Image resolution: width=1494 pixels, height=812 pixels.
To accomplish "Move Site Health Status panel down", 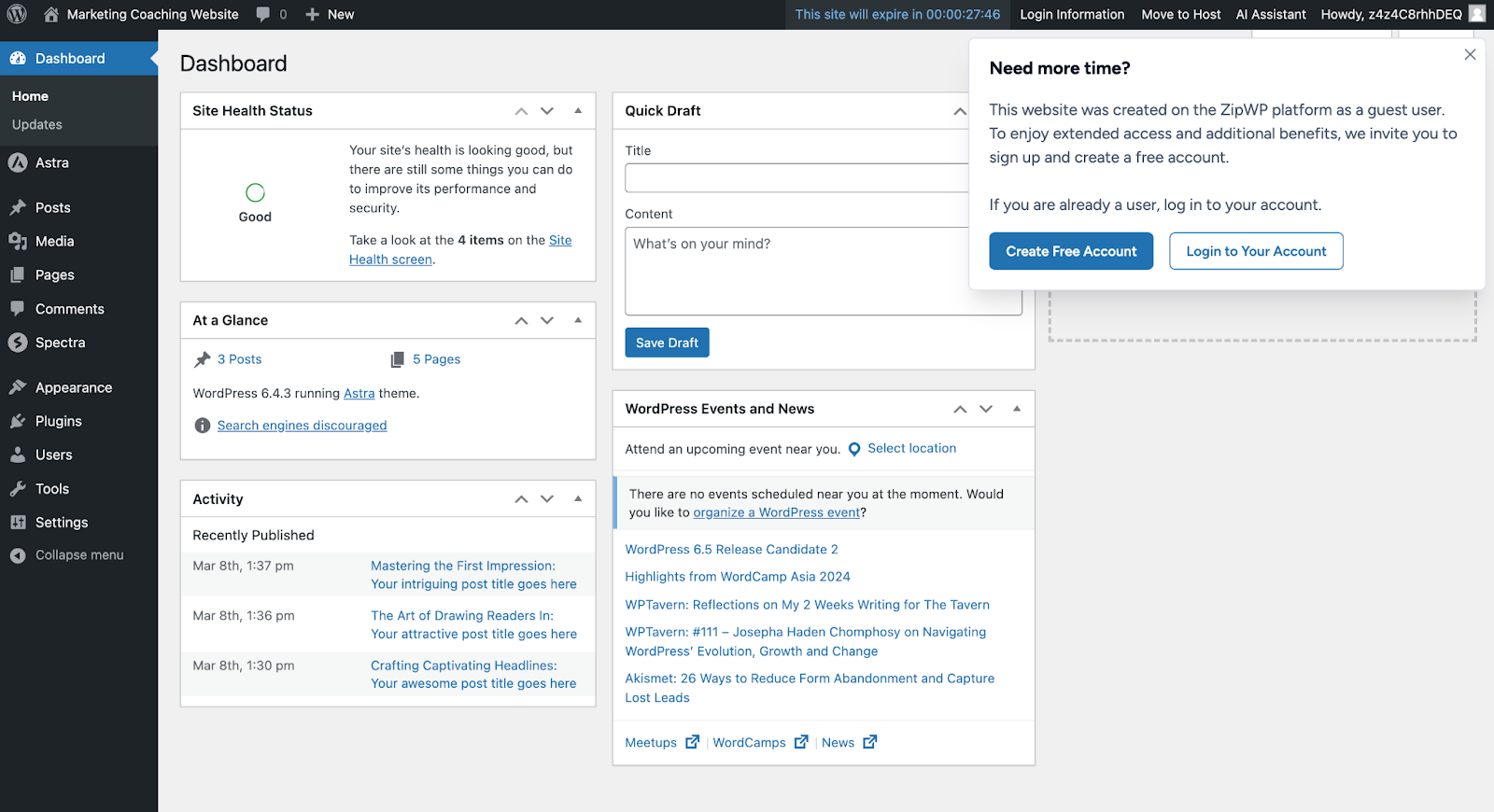I will point(547,111).
